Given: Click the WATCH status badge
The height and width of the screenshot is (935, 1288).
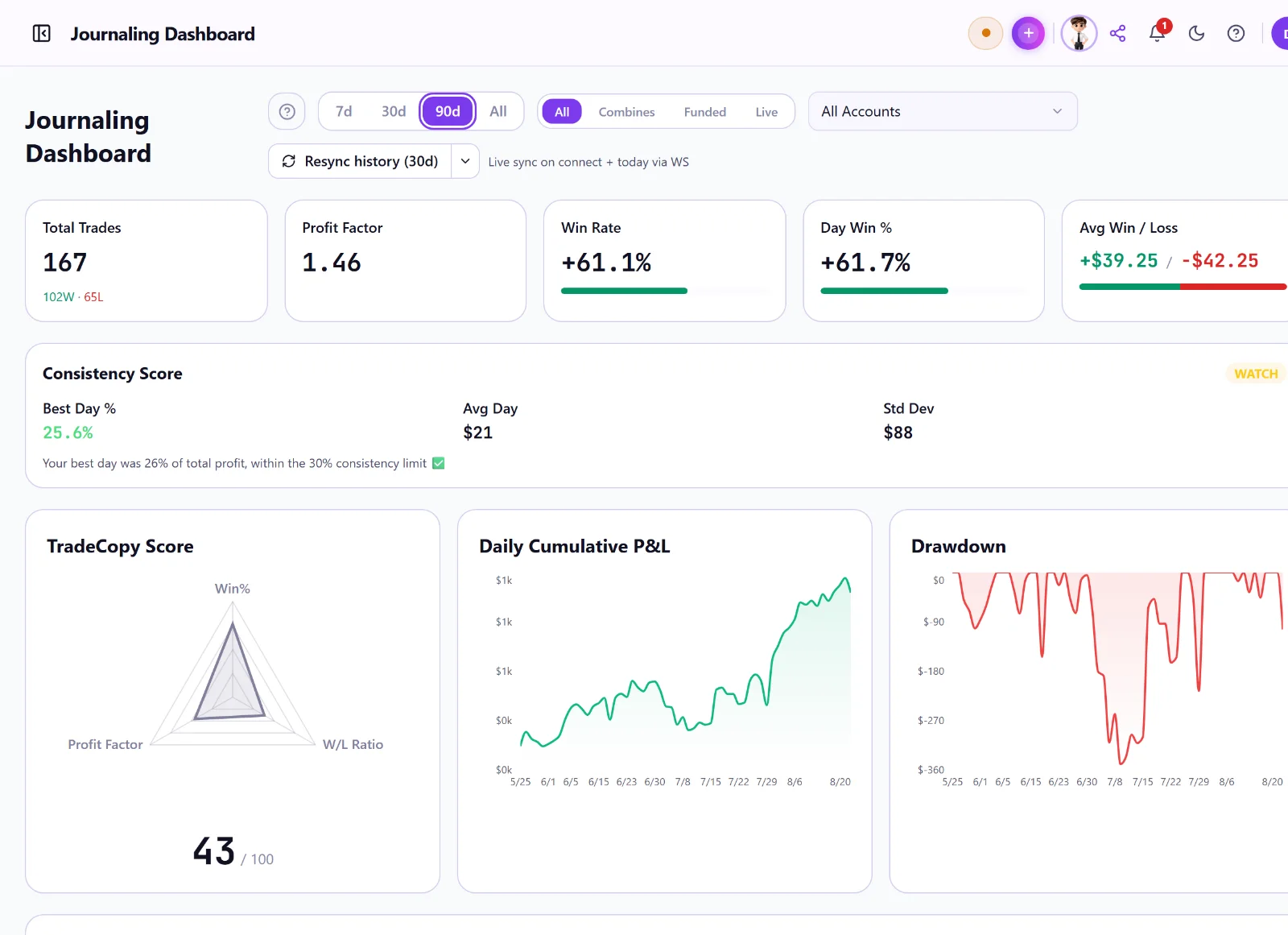Looking at the screenshot, I should (x=1256, y=374).
